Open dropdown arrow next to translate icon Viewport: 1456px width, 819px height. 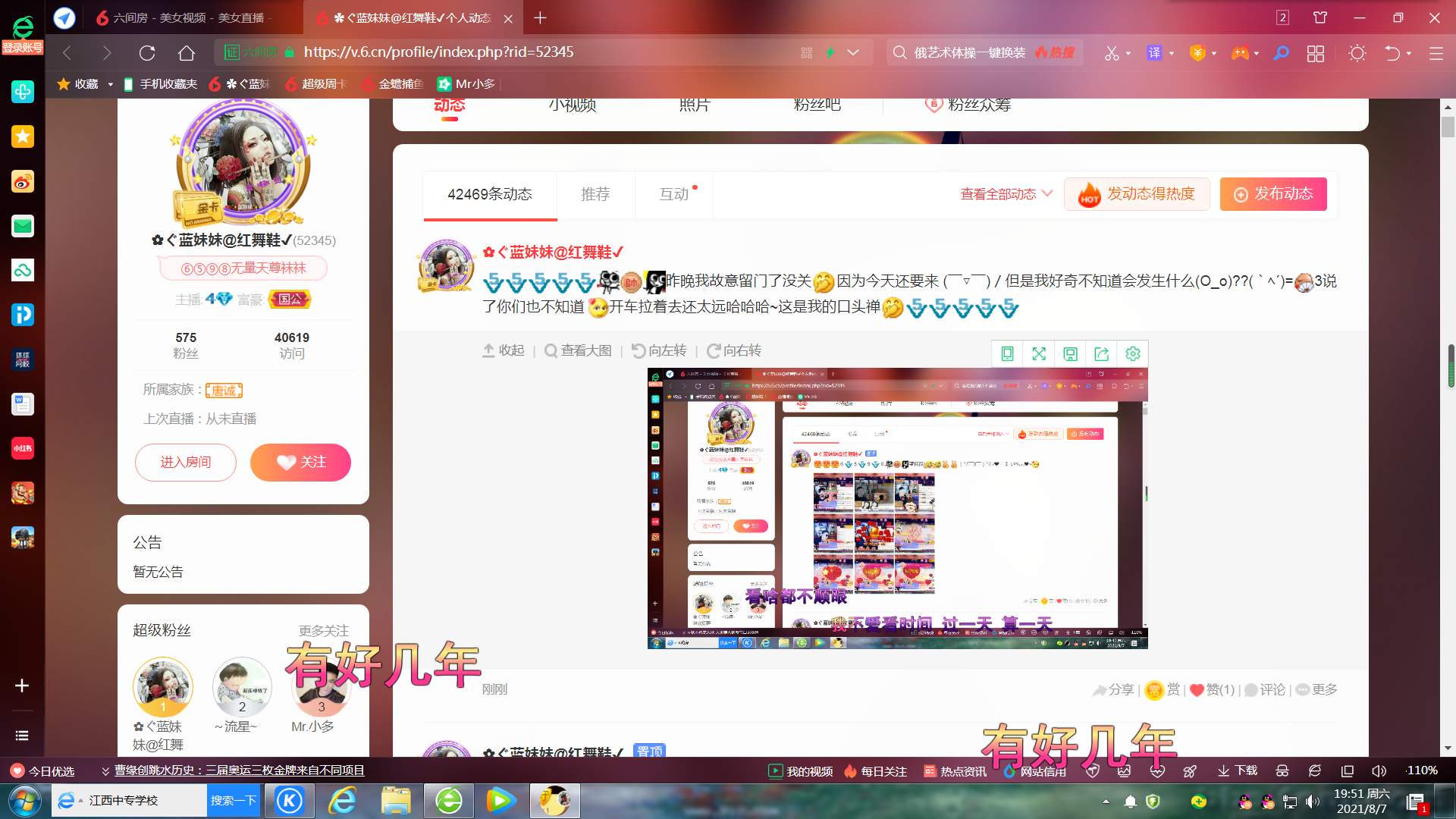tap(1172, 54)
